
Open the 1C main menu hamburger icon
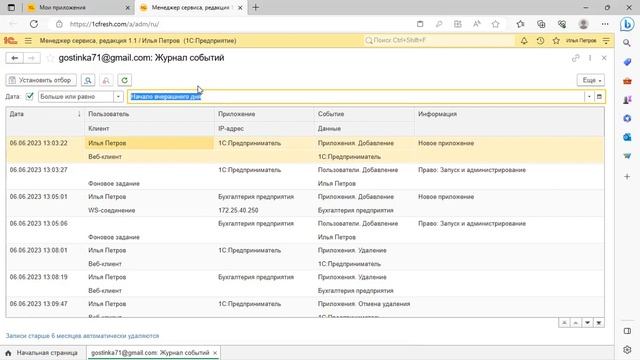point(28,40)
